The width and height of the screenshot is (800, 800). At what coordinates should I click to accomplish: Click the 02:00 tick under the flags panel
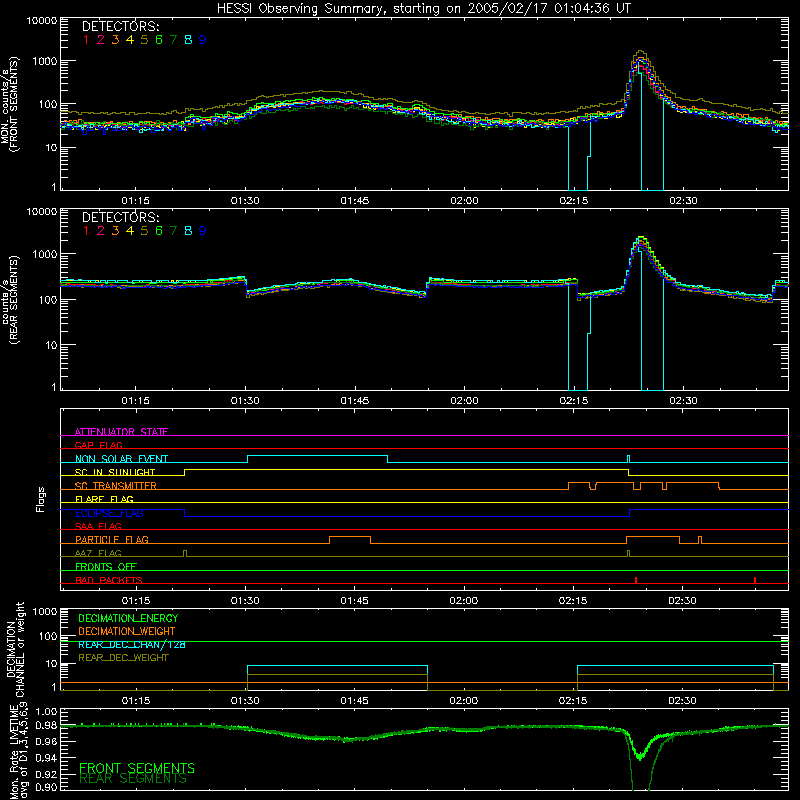464,601
